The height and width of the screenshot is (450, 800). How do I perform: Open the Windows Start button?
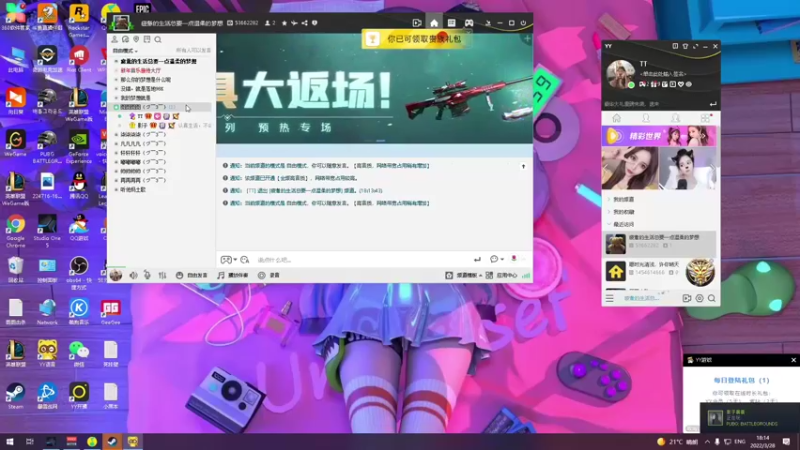(x=9, y=441)
